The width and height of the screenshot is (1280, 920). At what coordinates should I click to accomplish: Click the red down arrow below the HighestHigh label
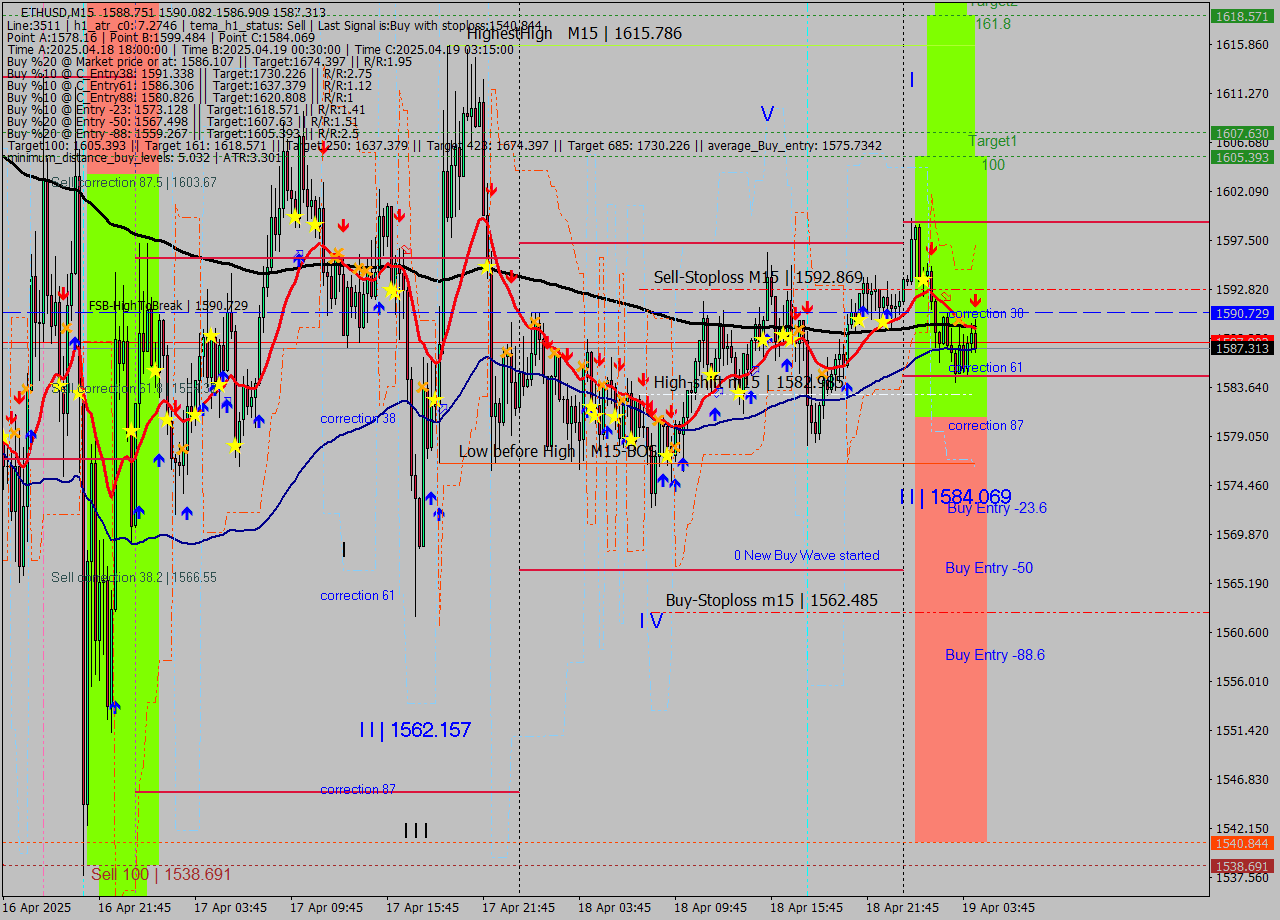click(491, 189)
